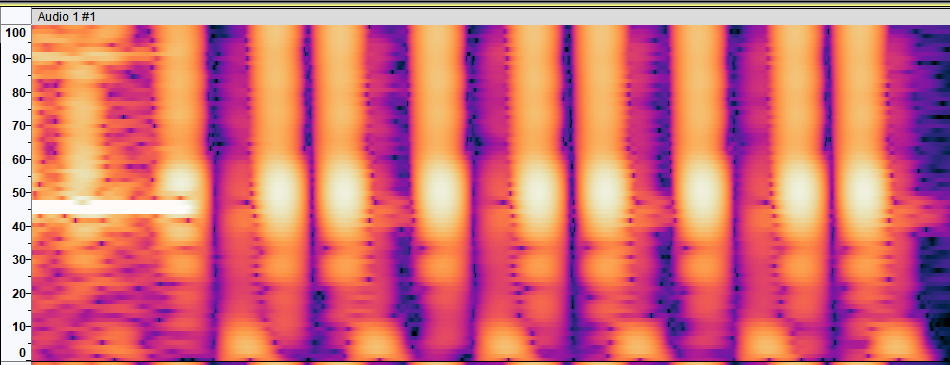Click the rightmost bright white blob near 50

(x=860, y=191)
